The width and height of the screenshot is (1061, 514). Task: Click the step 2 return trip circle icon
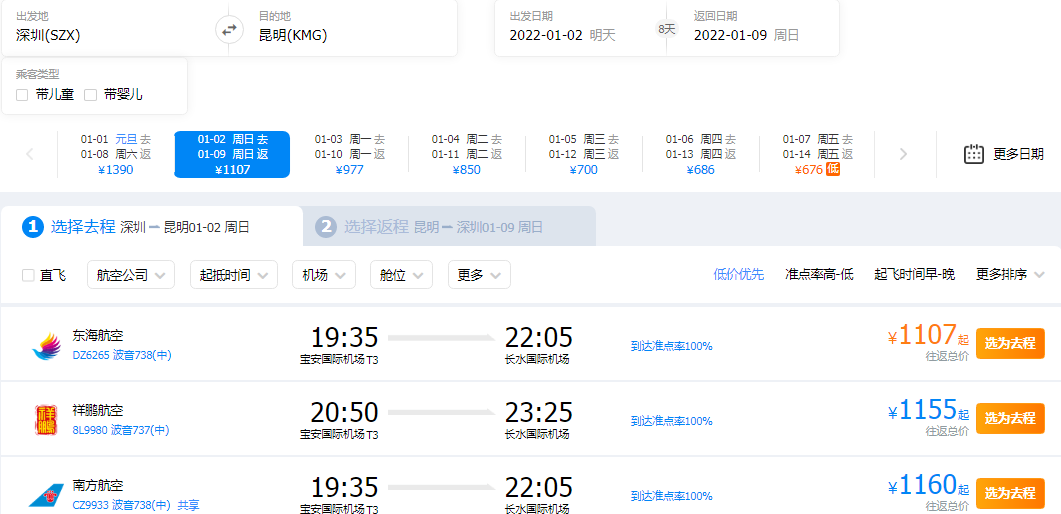tap(325, 227)
